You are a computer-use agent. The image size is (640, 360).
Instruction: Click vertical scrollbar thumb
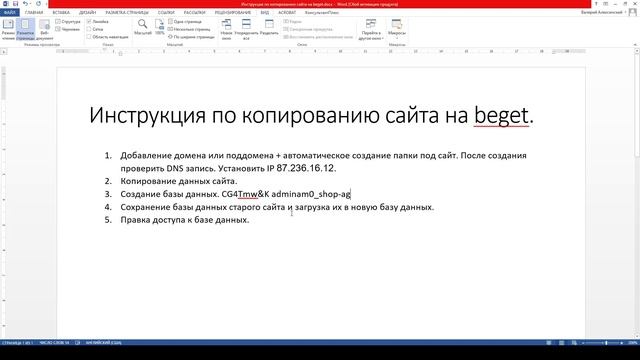click(x=637, y=106)
